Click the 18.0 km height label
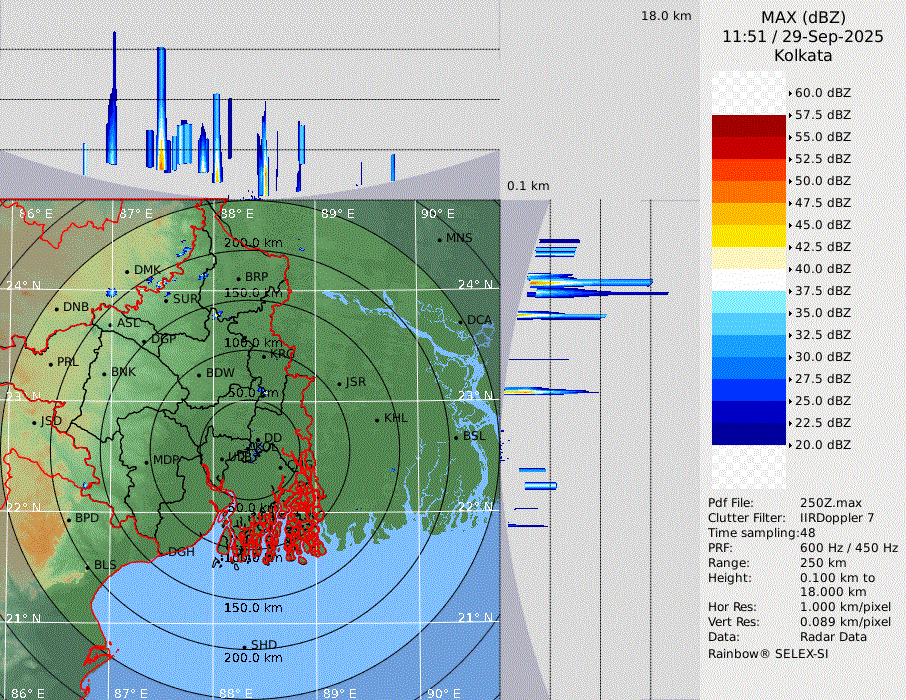Viewport: 906px width, 700px height. (666, 16)
